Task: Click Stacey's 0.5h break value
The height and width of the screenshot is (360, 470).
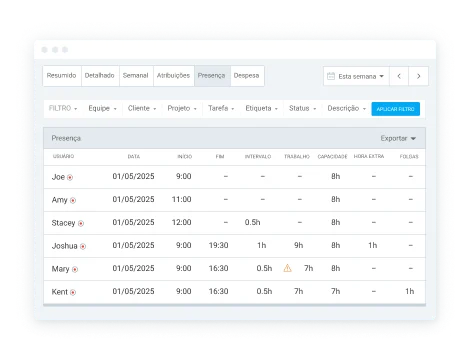Action: tap(252, 222)
